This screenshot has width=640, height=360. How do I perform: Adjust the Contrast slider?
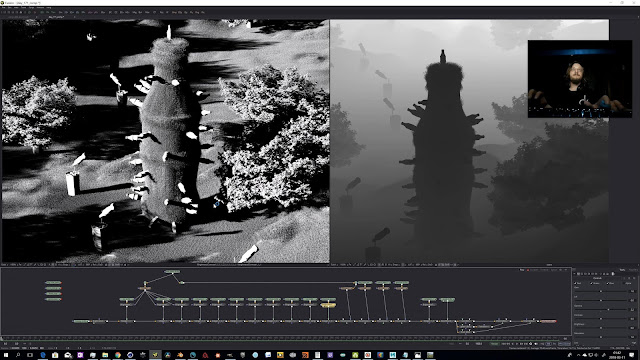click(600, 319)
